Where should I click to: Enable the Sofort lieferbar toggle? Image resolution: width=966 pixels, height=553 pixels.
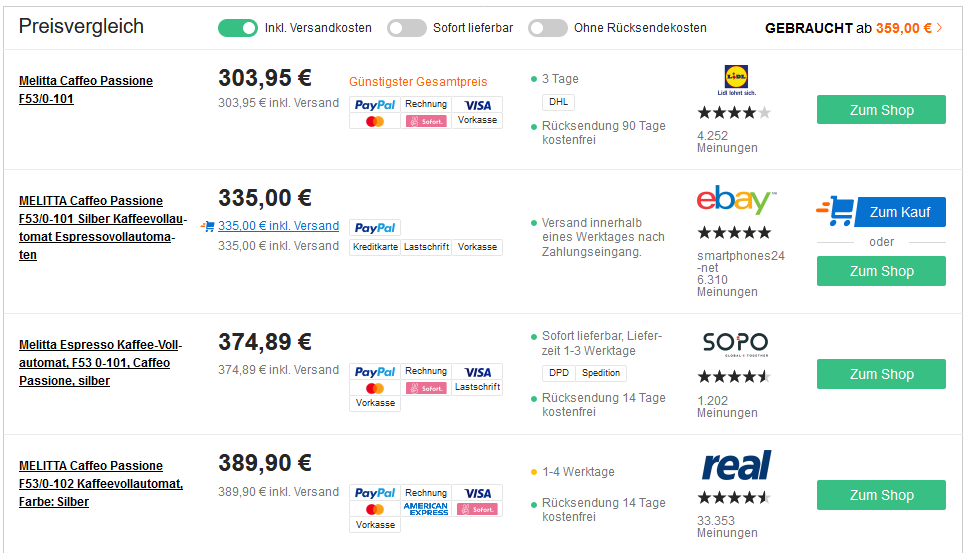(x=407, y=28)
